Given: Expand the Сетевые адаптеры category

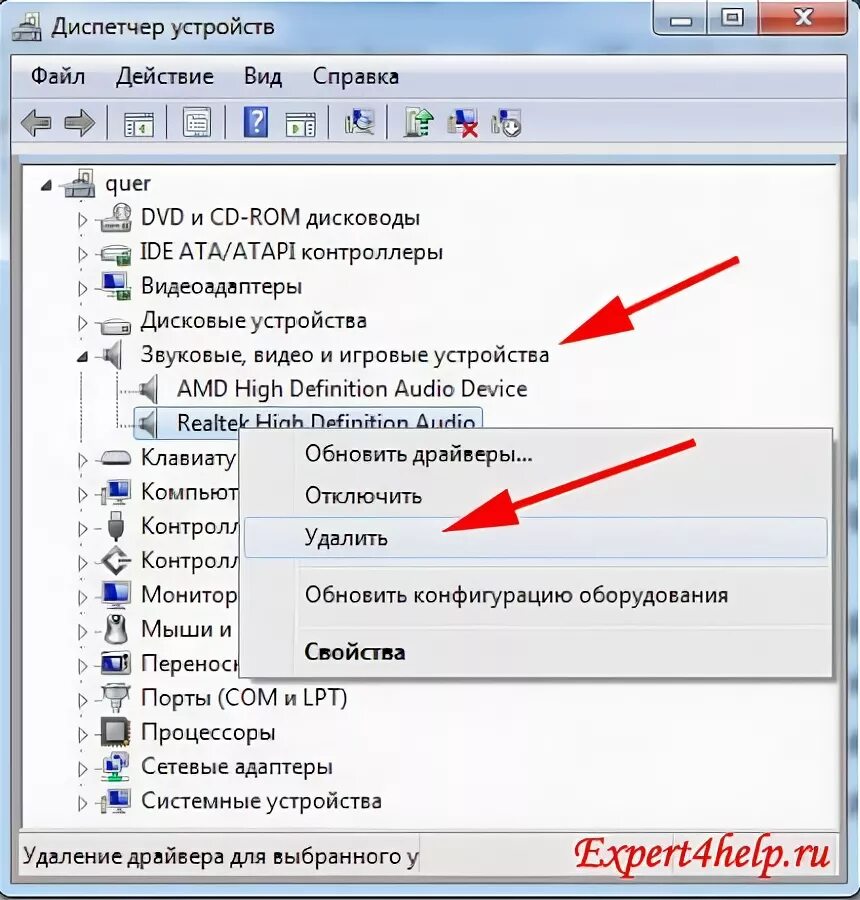Looking at the screenshot, I should click(x=82, y=766).
